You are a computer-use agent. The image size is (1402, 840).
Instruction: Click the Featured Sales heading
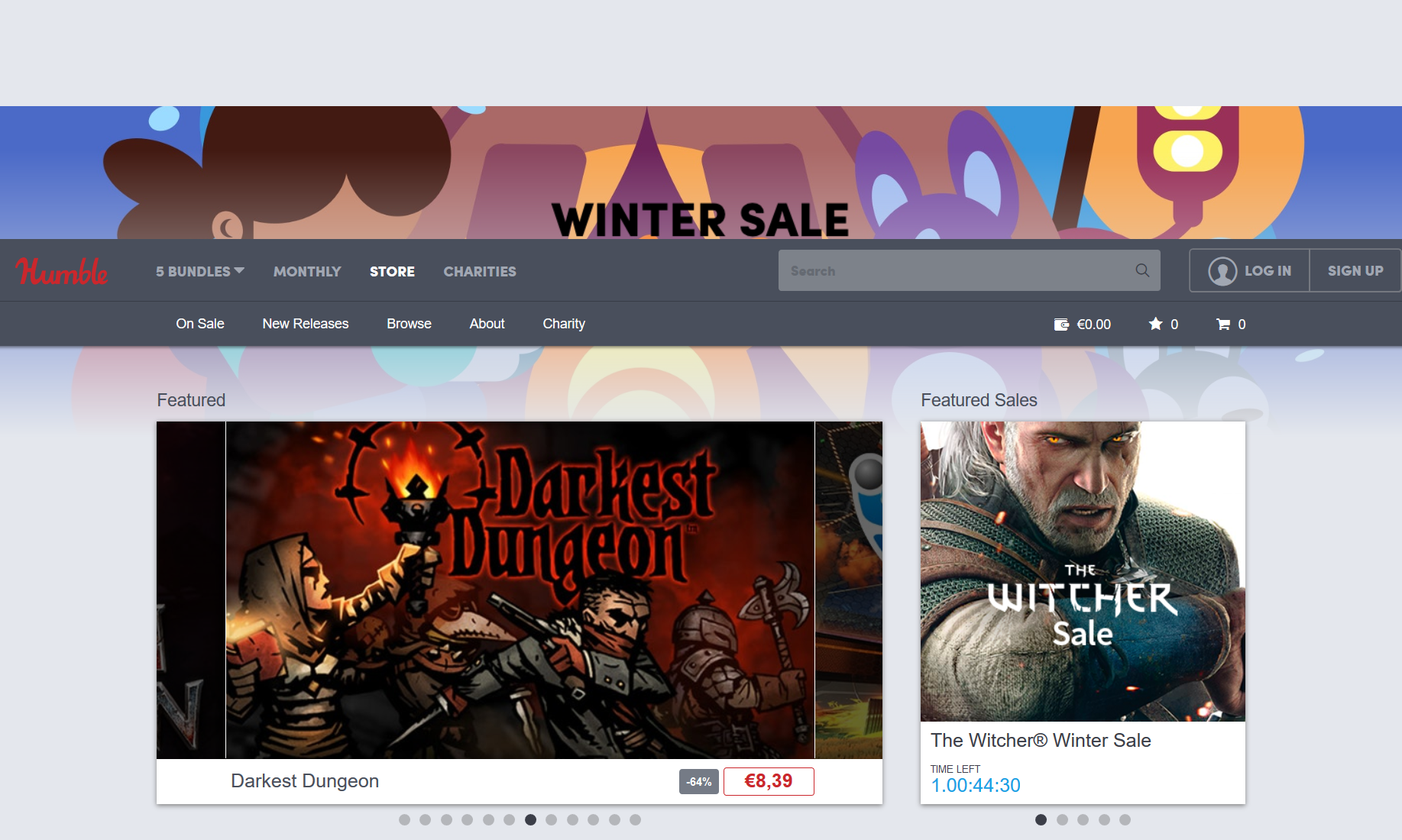pyautogui.click(x=979, y=400)
